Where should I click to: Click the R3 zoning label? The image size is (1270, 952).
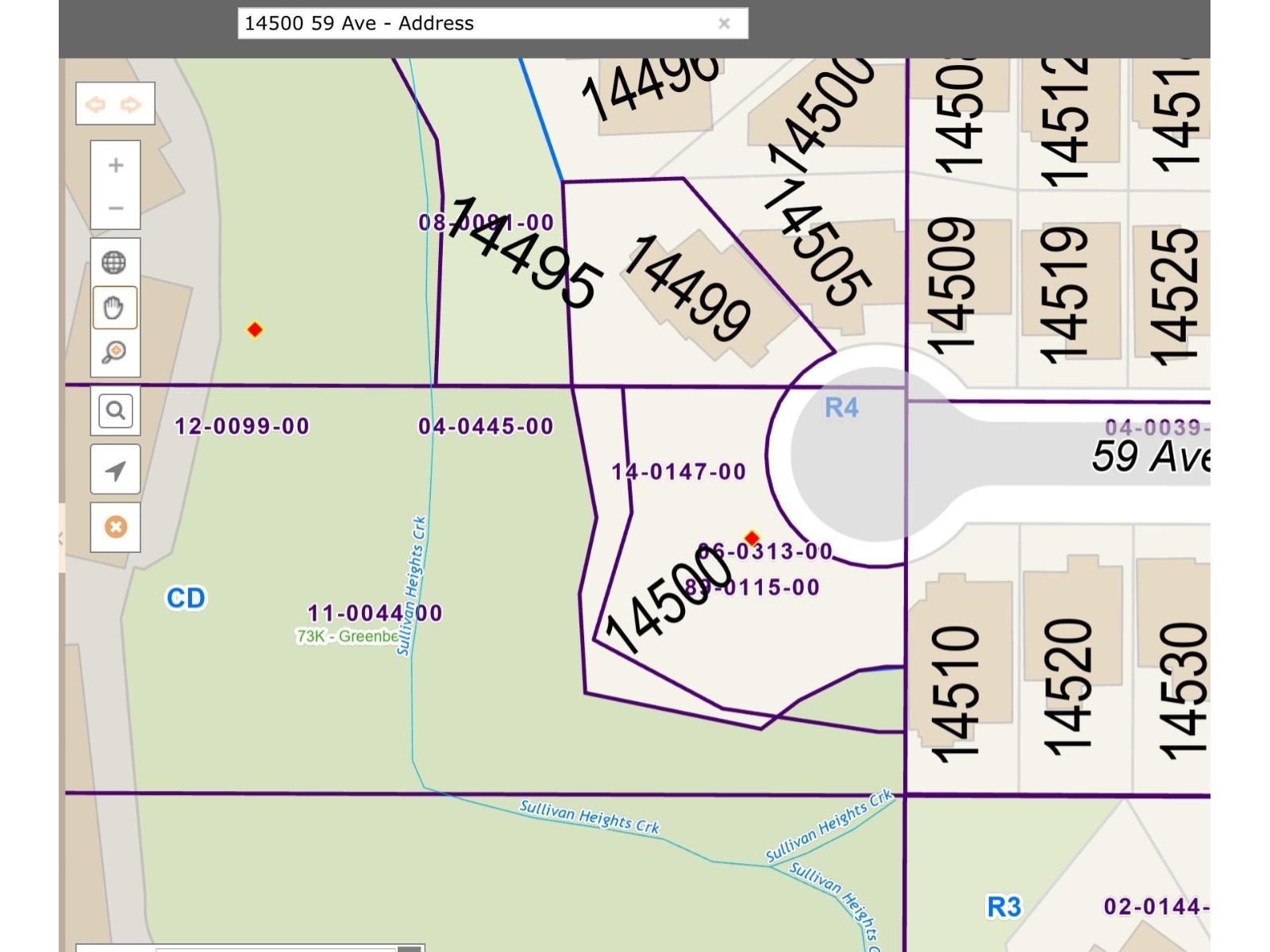pyautogui.click(x=1003, y=907)
